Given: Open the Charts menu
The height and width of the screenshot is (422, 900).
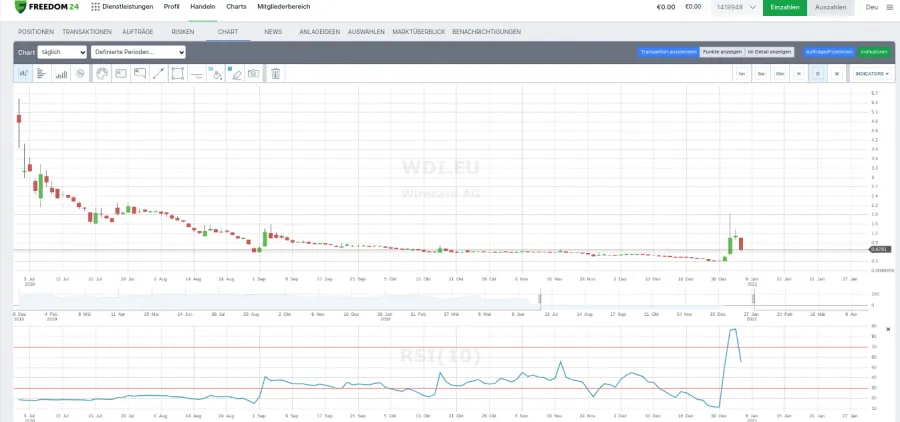Looking at the screenshot, I should click(236, 7).
